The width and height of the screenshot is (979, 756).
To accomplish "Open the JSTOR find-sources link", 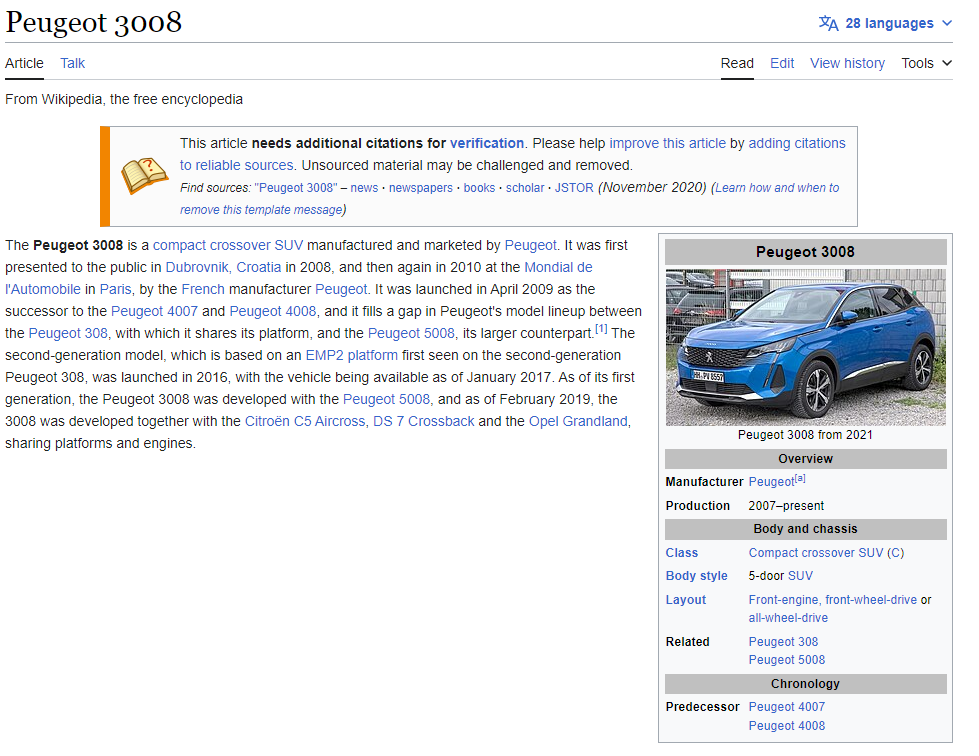I will pos(574,188).
